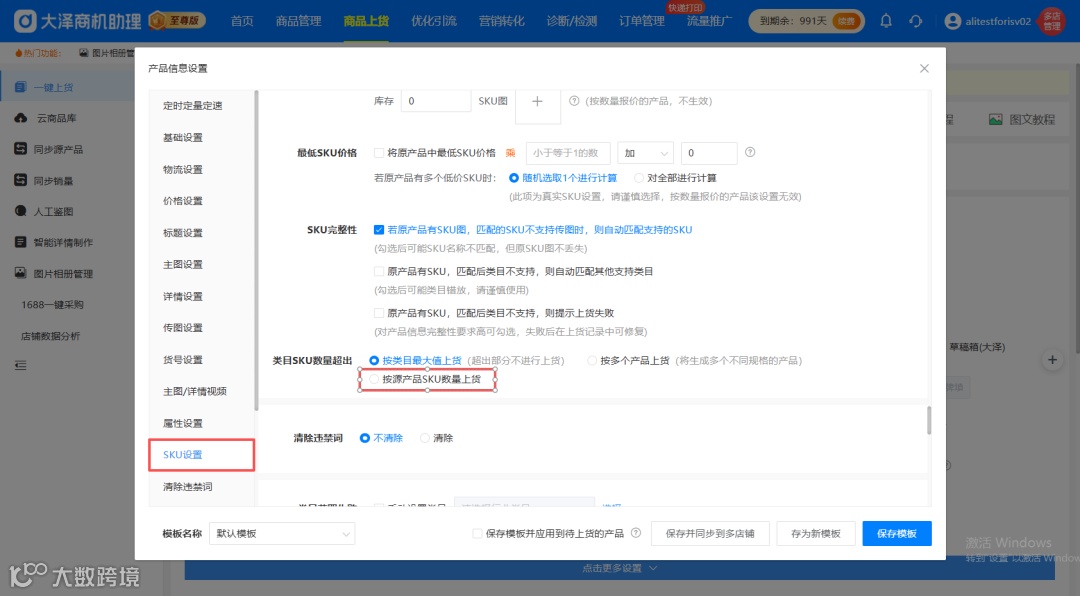Check 则自动匹配其他支持类目 checkbox
The height and width of the screenshot is (596, 1080).
[379, 271]
